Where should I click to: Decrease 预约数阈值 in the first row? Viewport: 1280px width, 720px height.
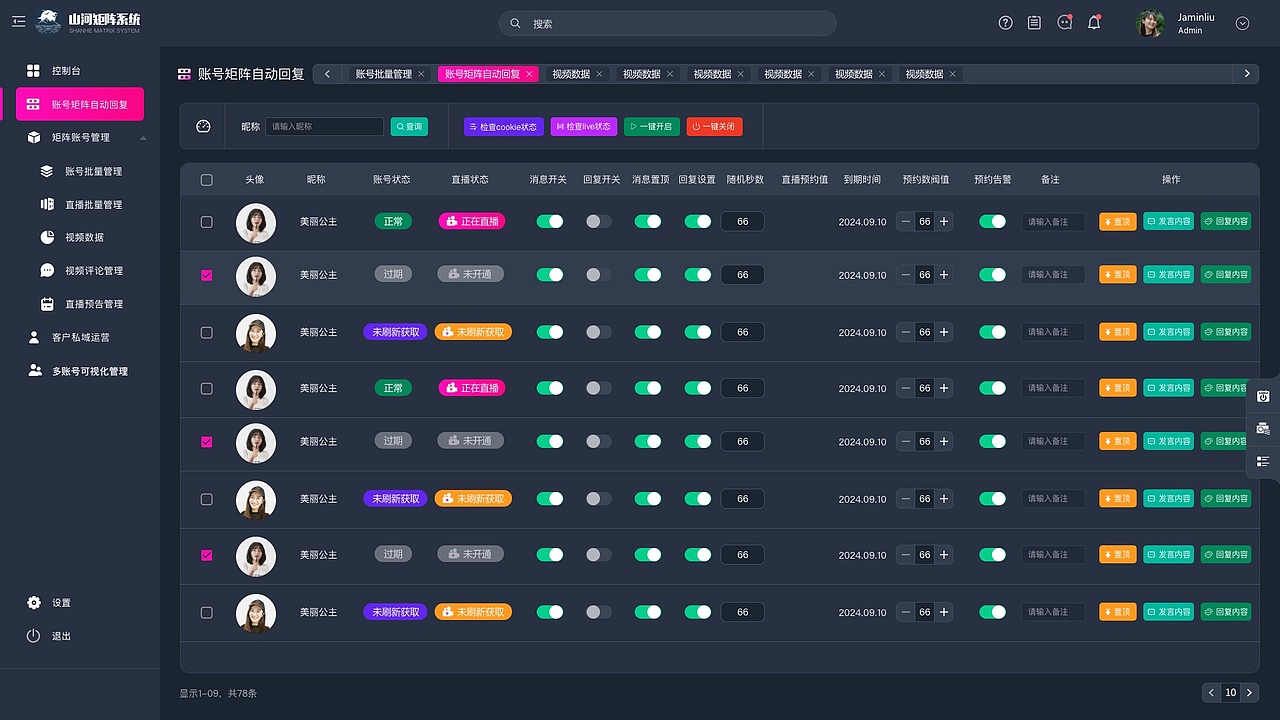(x=906, y=221)
